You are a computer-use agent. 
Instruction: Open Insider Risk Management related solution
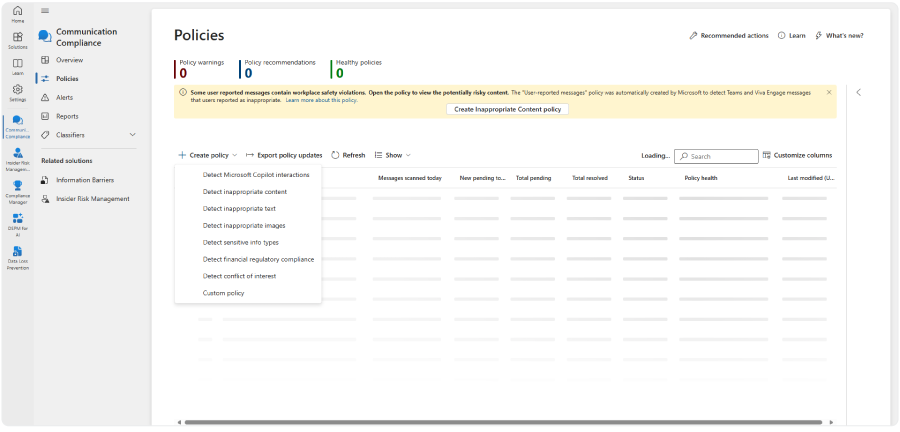[x=92, y=199]
